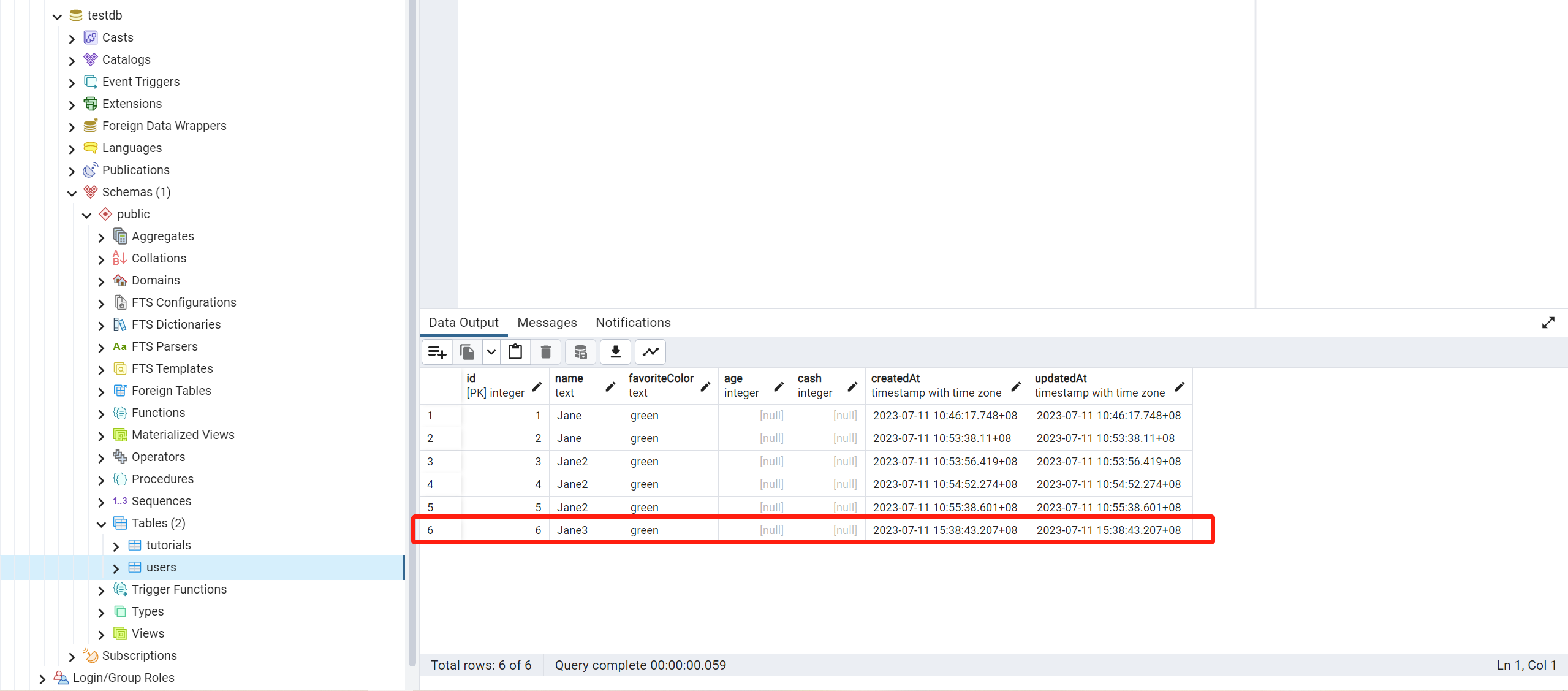
Task: Click the Save data changes icon
Action: 580,352
